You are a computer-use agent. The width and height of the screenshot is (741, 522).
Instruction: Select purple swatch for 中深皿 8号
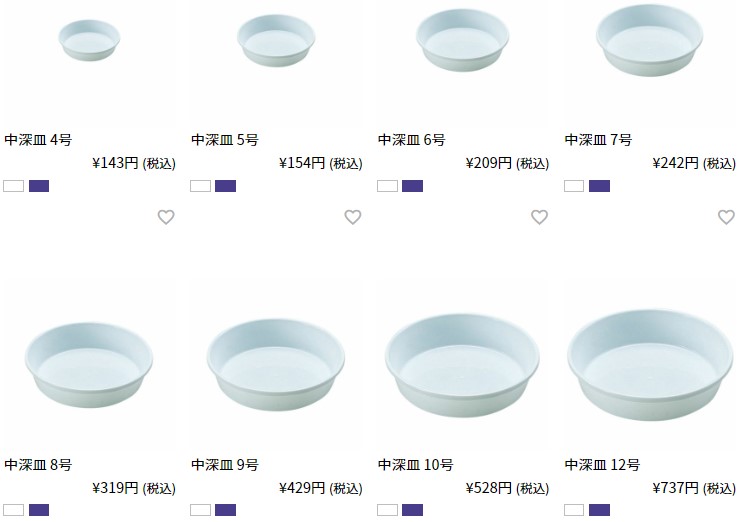(x=39, y=510)
